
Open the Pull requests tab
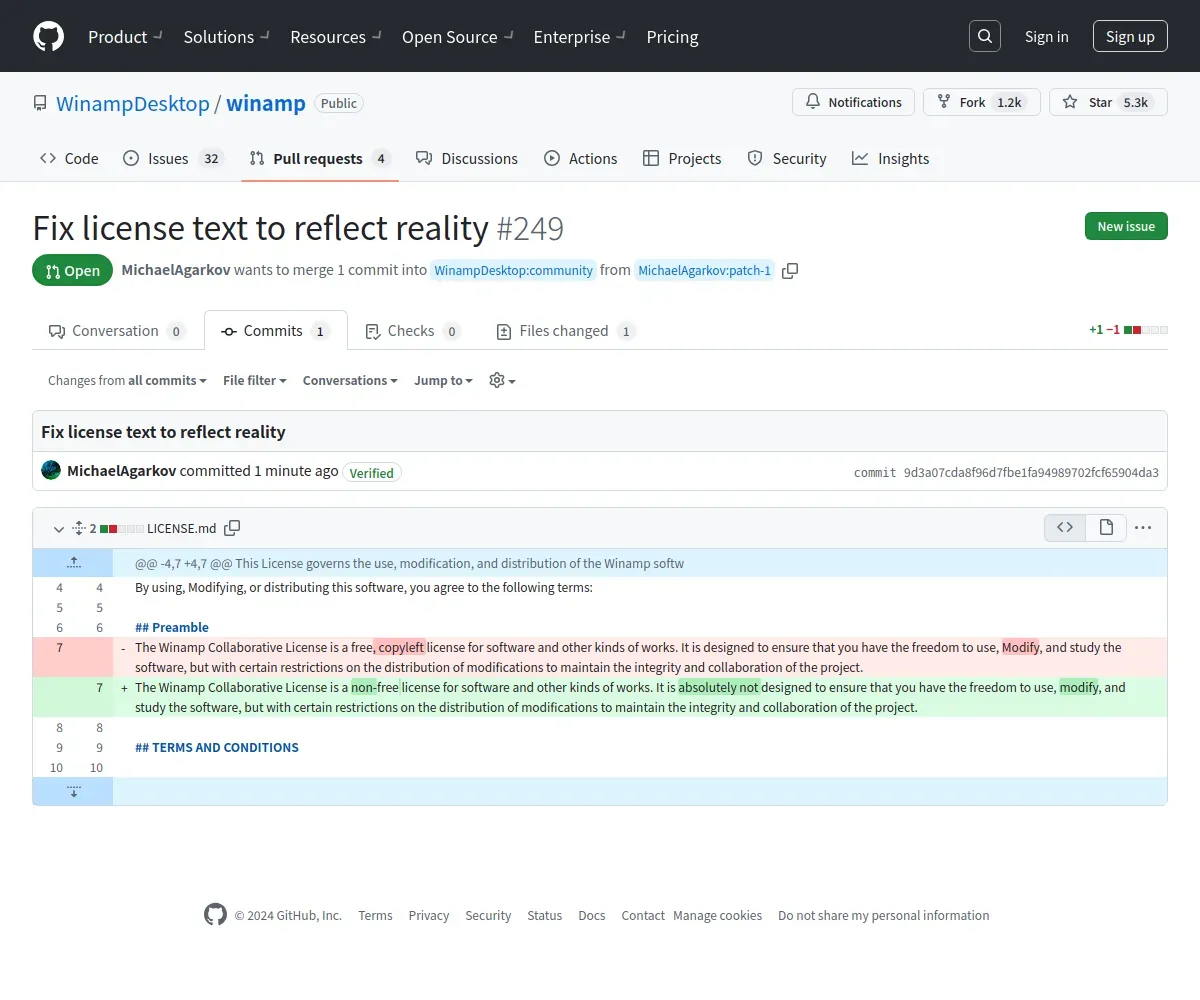tap(320, 158)
